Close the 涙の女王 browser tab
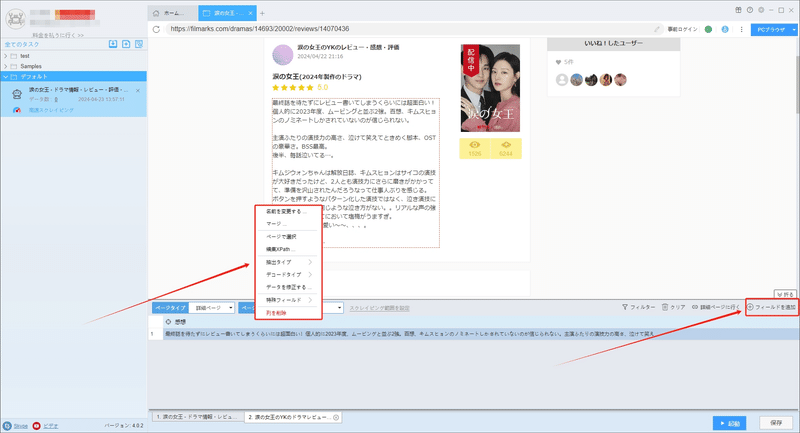This screenshot has height=433, width=800. tap(251, 13)
